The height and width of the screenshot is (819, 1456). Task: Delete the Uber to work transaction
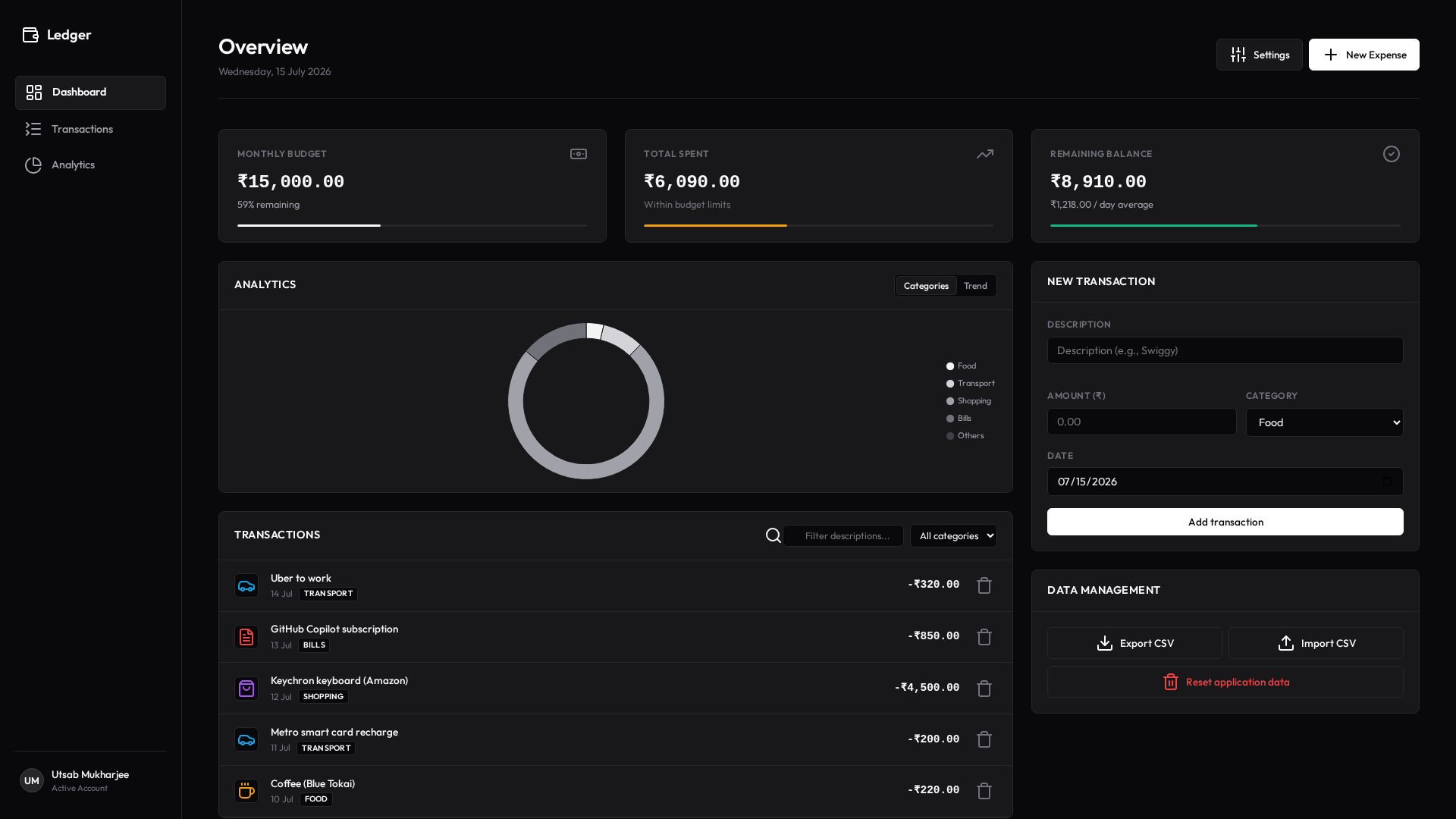(984, 585)
